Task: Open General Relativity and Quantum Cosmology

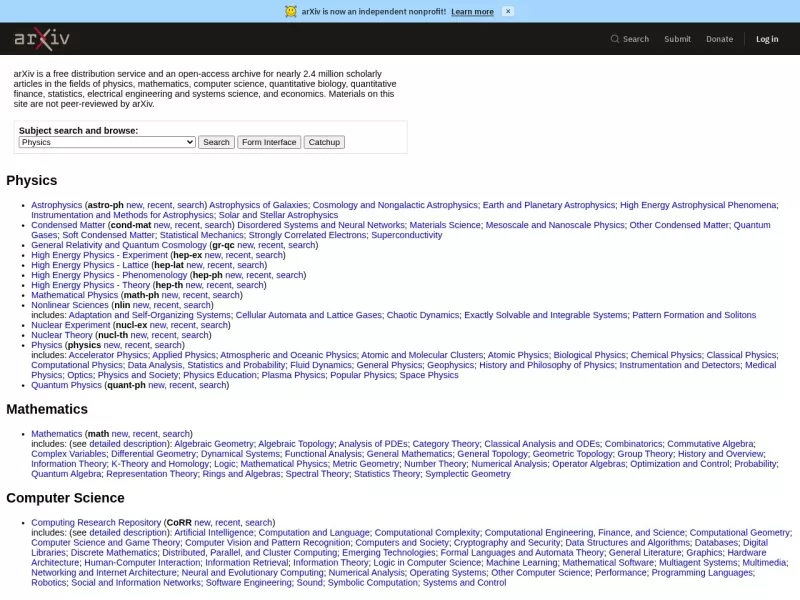Action: point(119,245)
